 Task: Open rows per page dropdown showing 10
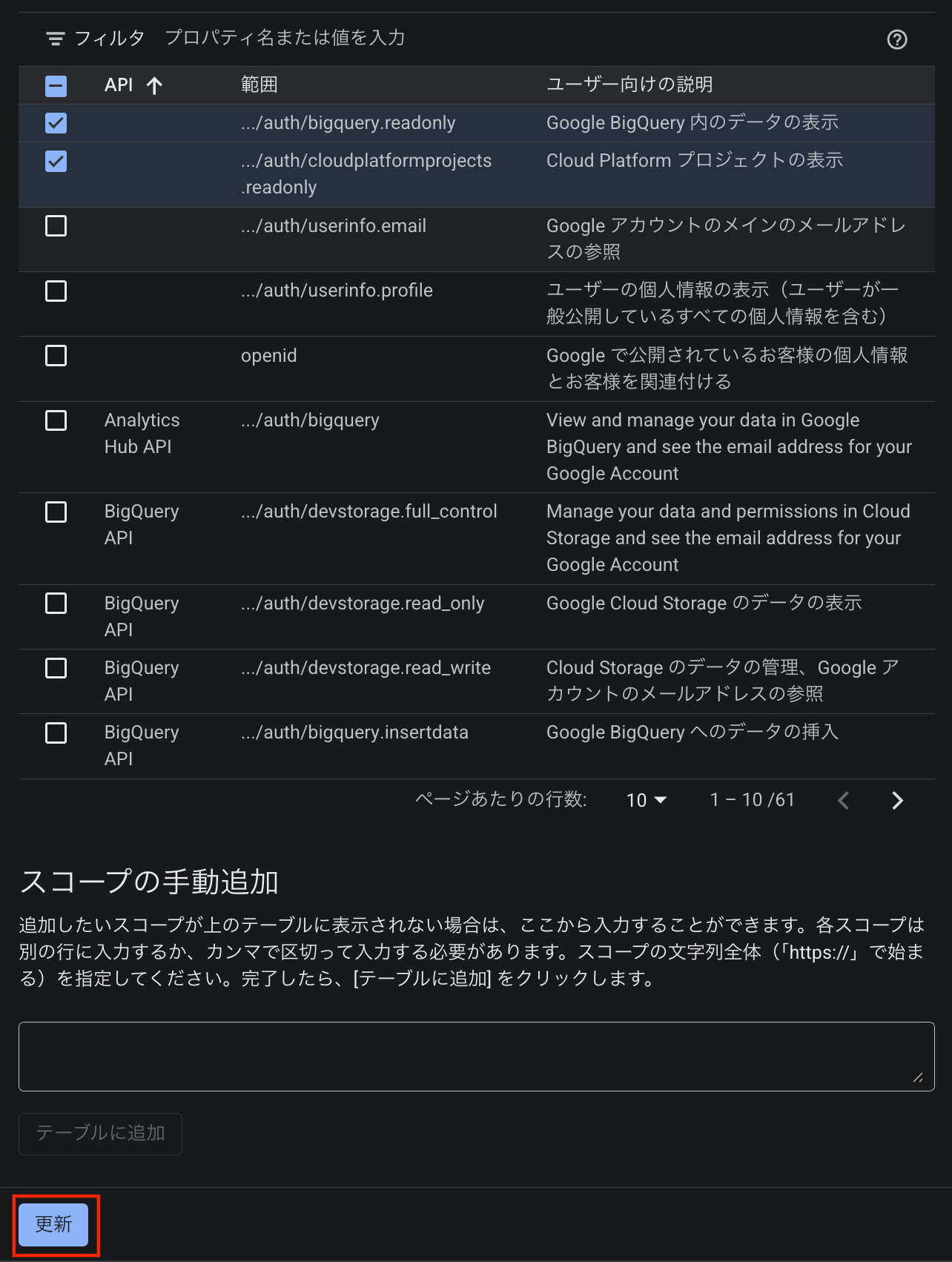647,800
